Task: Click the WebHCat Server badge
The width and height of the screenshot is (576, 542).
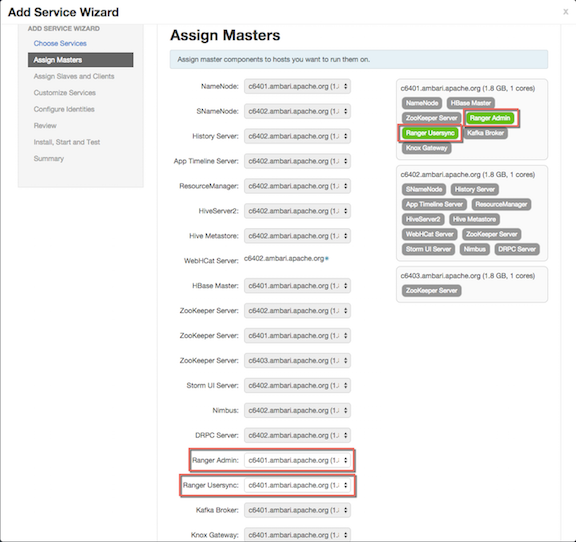Action: (429, 234)
